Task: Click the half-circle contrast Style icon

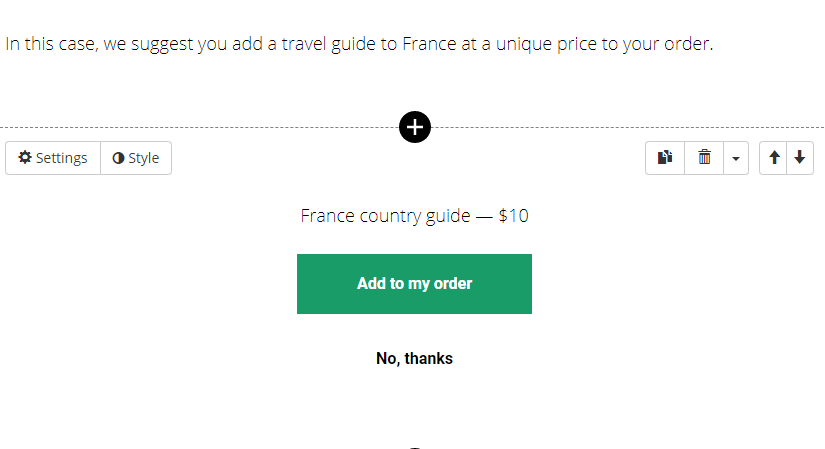Action: point(118,158)
